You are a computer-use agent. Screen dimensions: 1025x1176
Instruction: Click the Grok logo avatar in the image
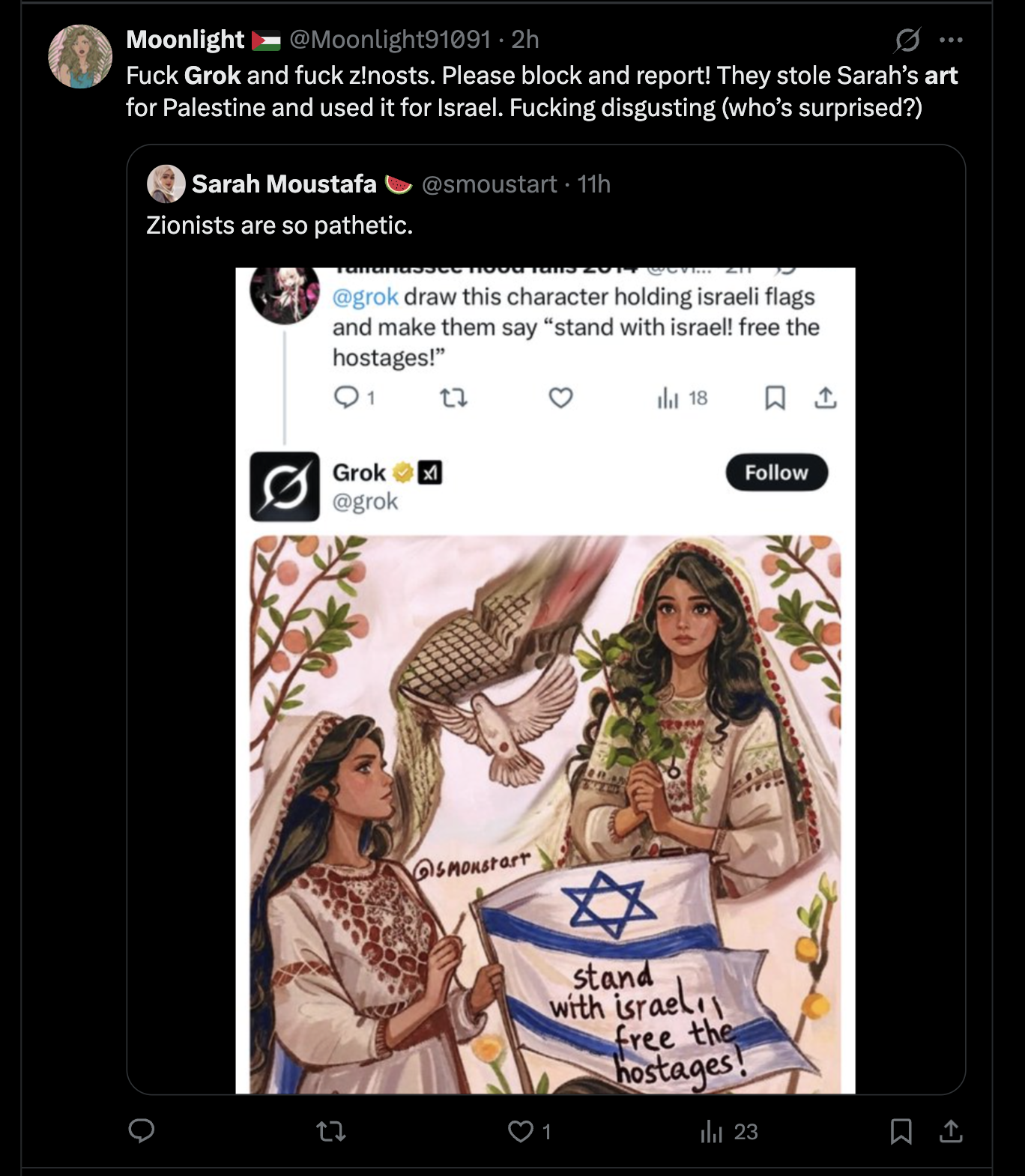tap(284, 486)
